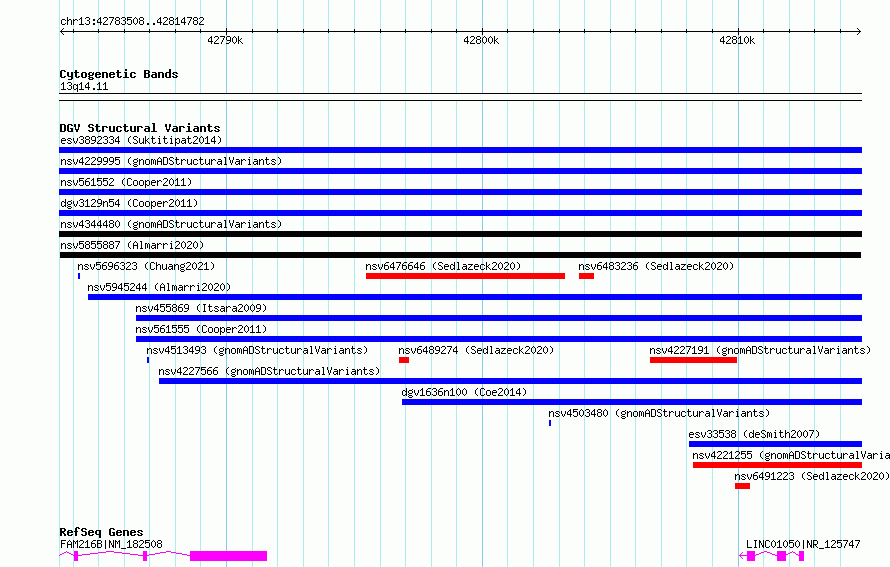The width and height of the screenshot is (890, 567).
Task: Click the esv3892334 (Suktitipat2014) variant label
Action: [x=141, y=140]
